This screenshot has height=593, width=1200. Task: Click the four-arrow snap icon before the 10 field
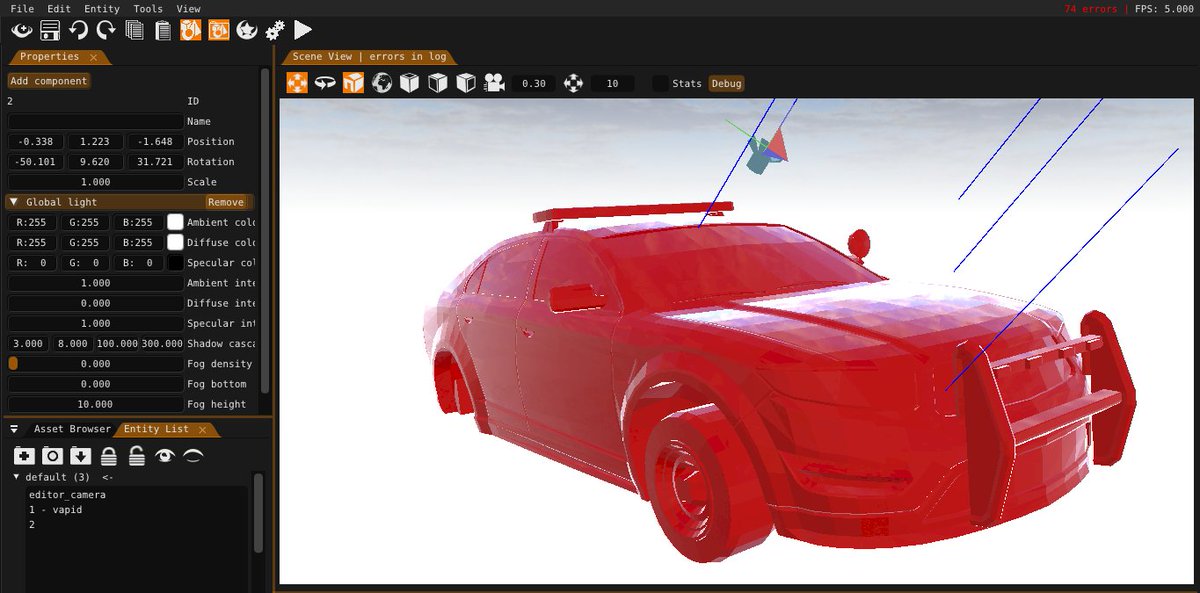tap(573, 83)
